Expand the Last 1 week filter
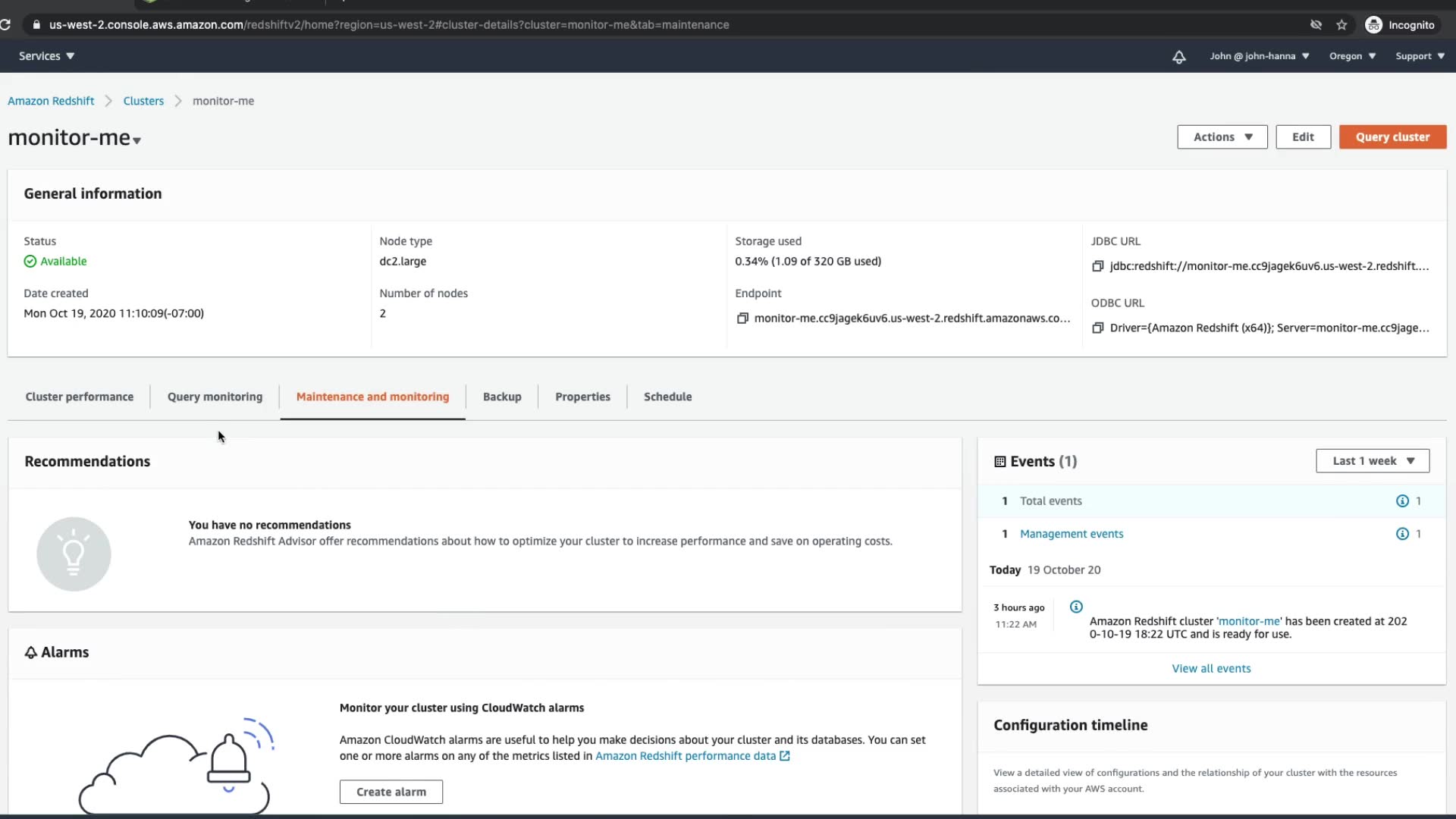1456x819 pixels. [1373, 461]
